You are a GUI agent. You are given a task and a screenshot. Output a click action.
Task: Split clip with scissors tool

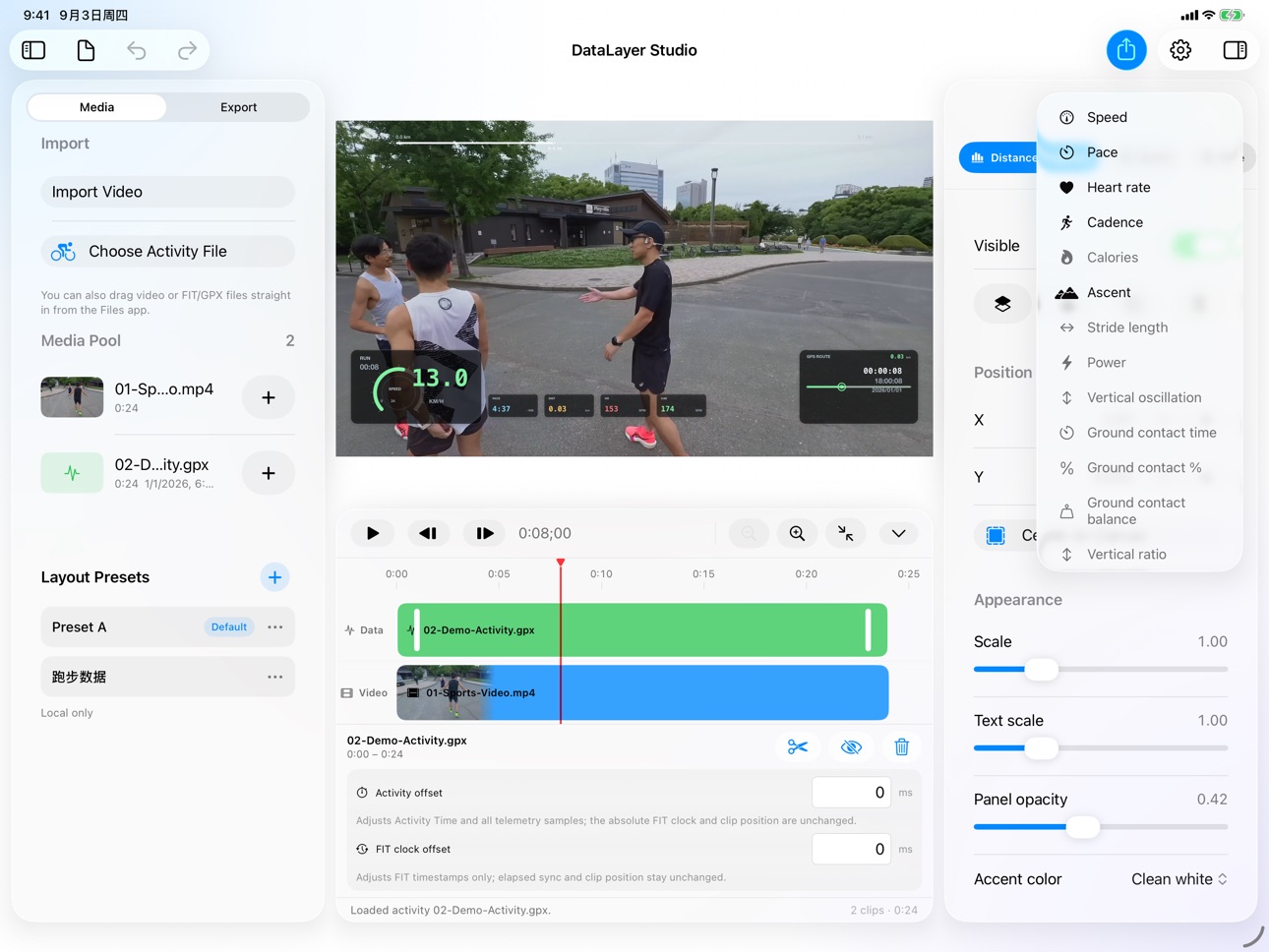(x=798, y=747)
